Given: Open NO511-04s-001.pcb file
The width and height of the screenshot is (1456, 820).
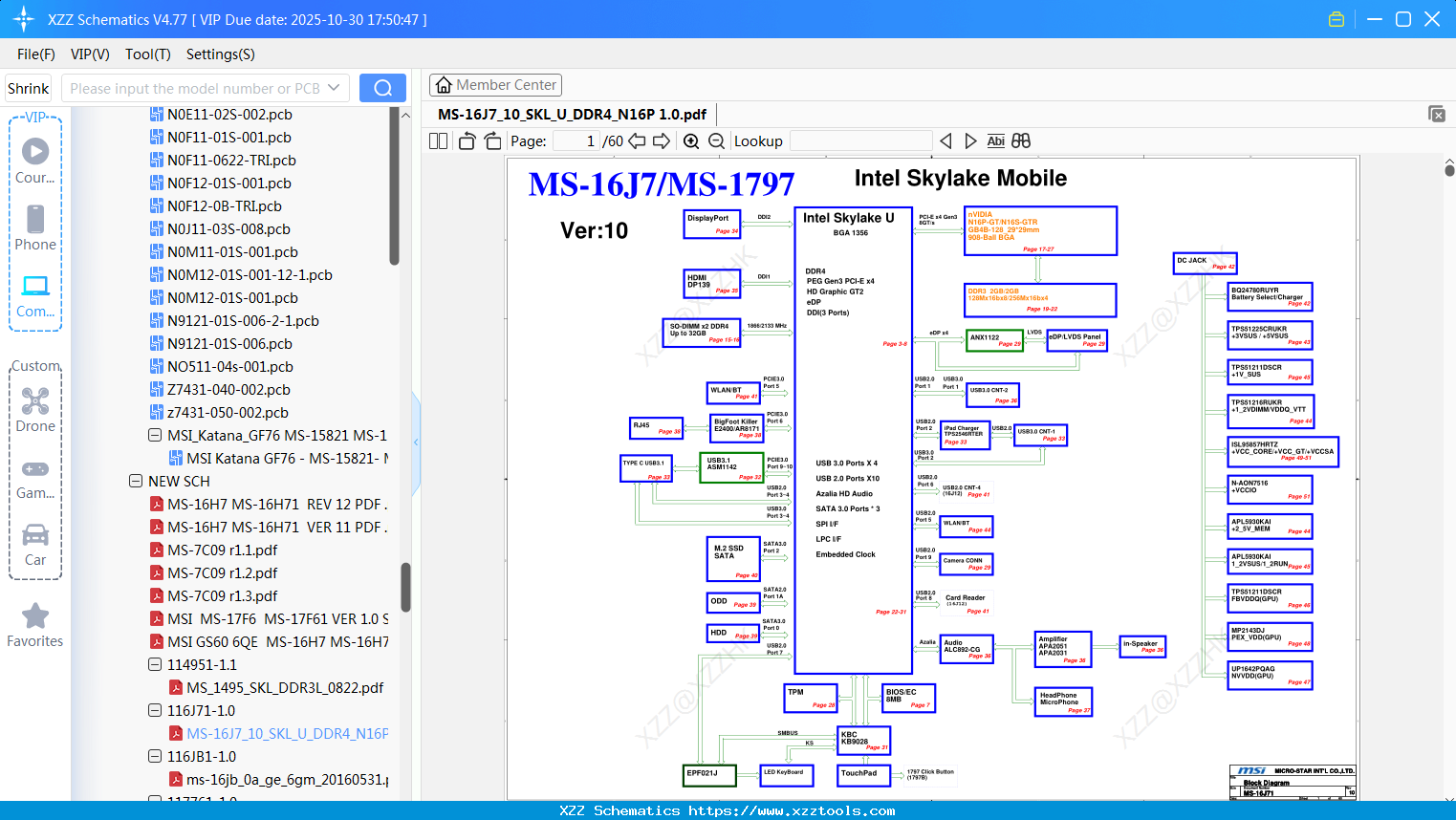Looking at the screenshot, I should [x=221, y=367].
